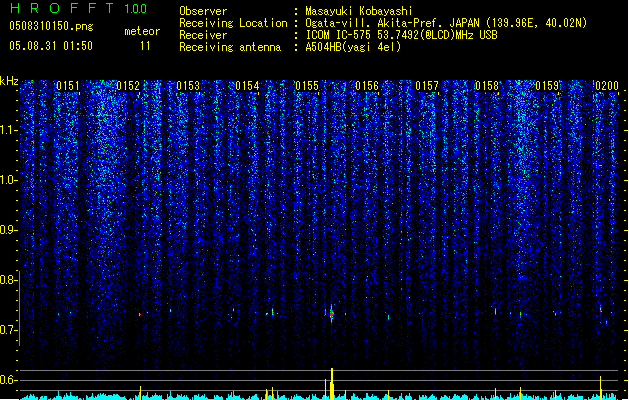
Task: Click the 1.0 kHz axis label
Action: coord(8,180)
